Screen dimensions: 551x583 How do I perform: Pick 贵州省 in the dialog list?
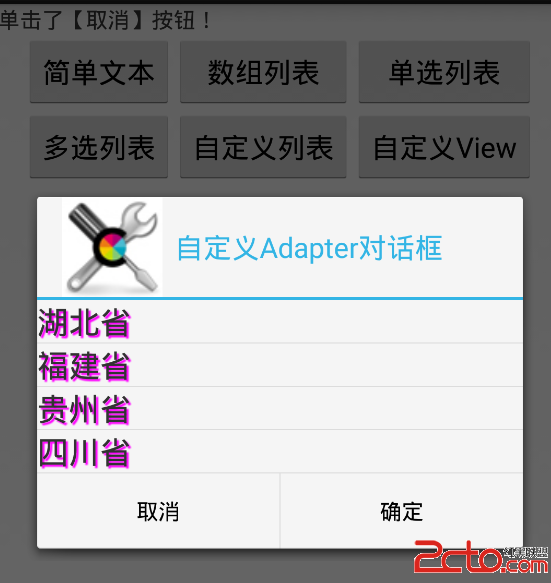click(x=280, y=408)
